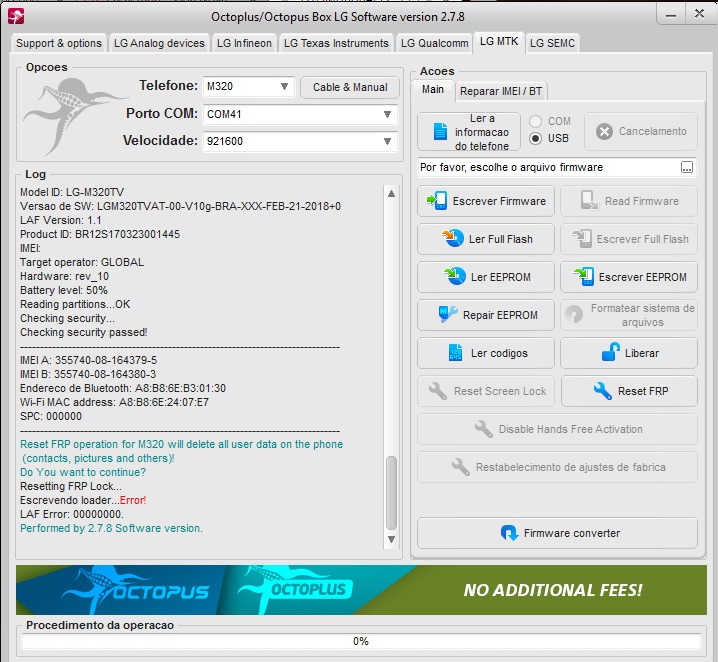Click Ler a informacao do telefone button
The width and height of the screenshot is (718, 662).
tap(469, 132)
